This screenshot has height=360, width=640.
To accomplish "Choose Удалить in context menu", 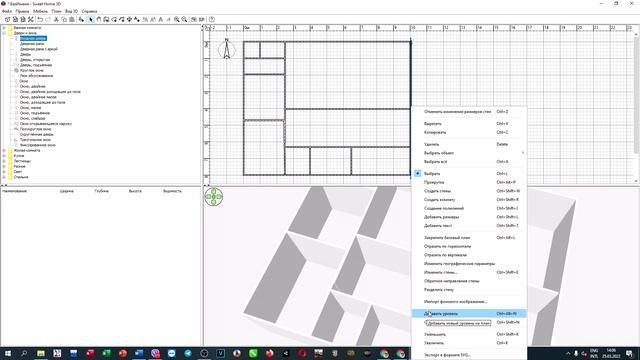I will [x=469, y=144].
